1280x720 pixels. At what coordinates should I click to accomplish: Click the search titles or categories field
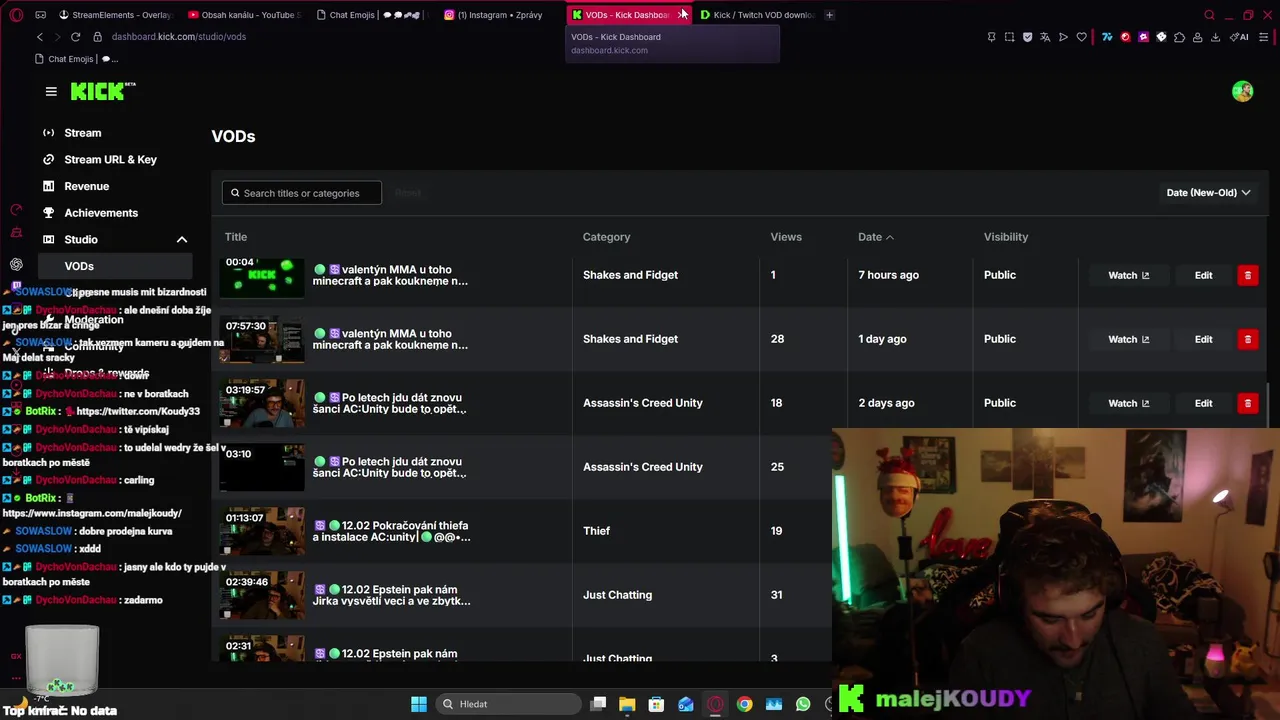coord(301,193)
